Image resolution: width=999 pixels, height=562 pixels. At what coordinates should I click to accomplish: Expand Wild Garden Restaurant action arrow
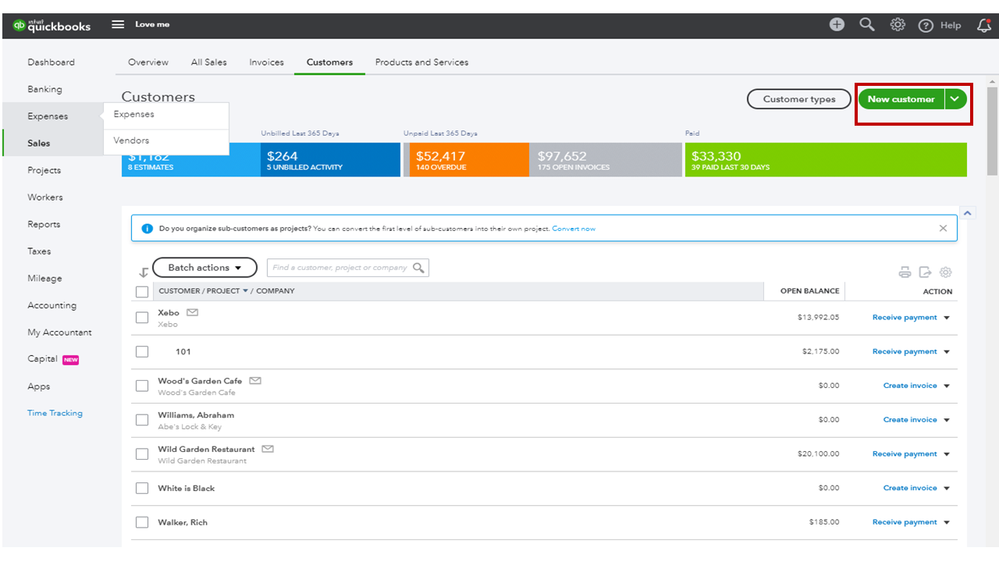tap(947, 454)
